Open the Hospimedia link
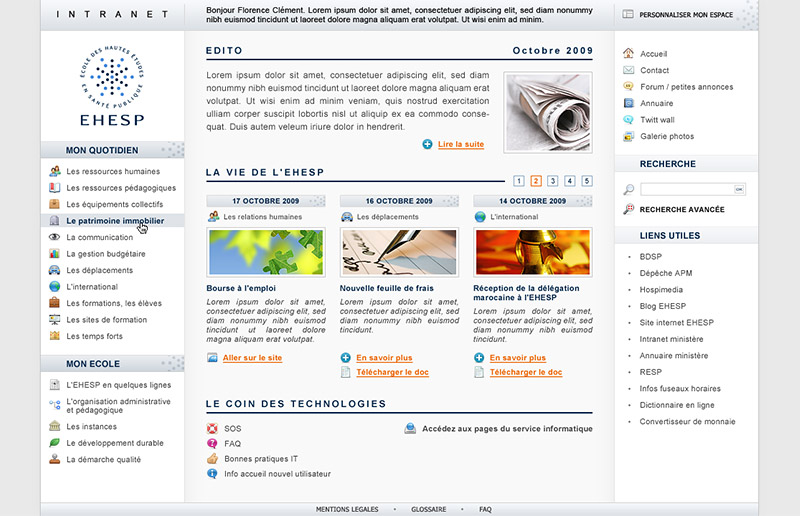 click(x=661, y=289)
